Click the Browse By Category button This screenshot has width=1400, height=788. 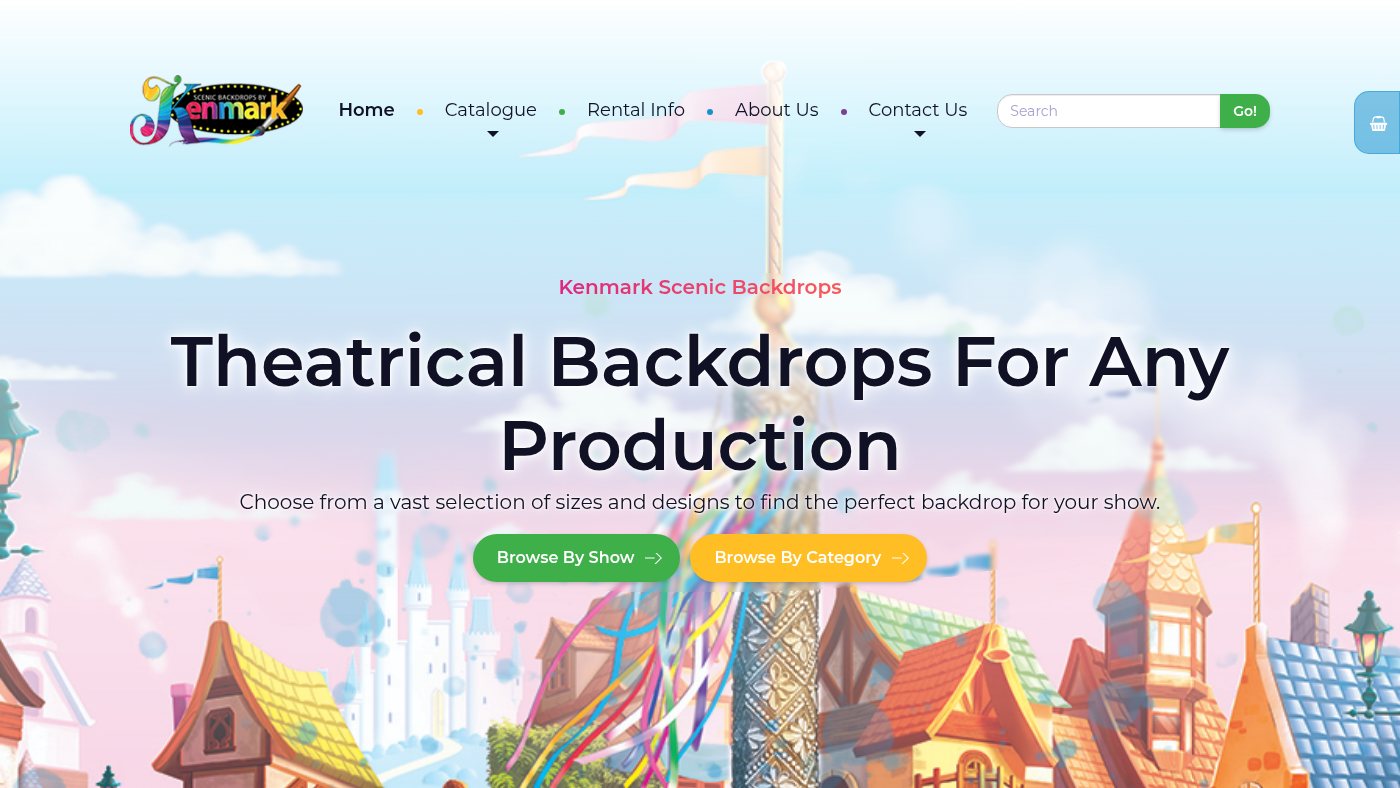click(x=808, y=558)
